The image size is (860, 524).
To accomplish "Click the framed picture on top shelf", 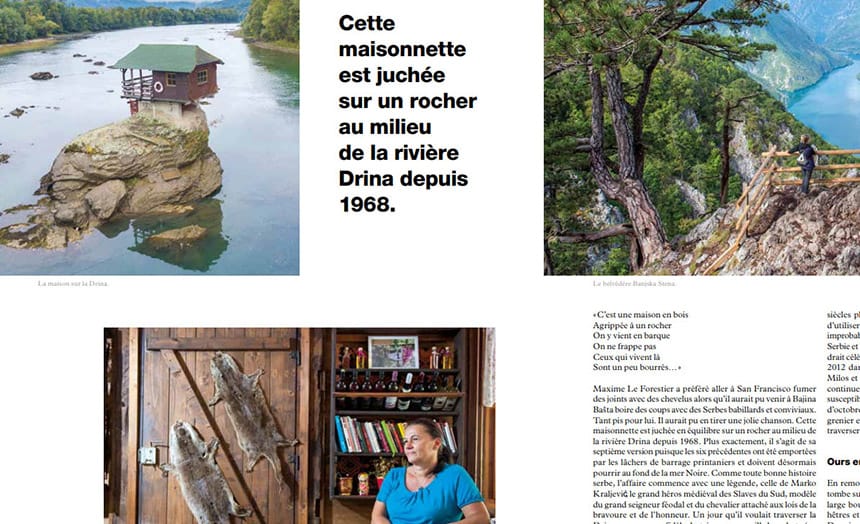I will point(393,352).
